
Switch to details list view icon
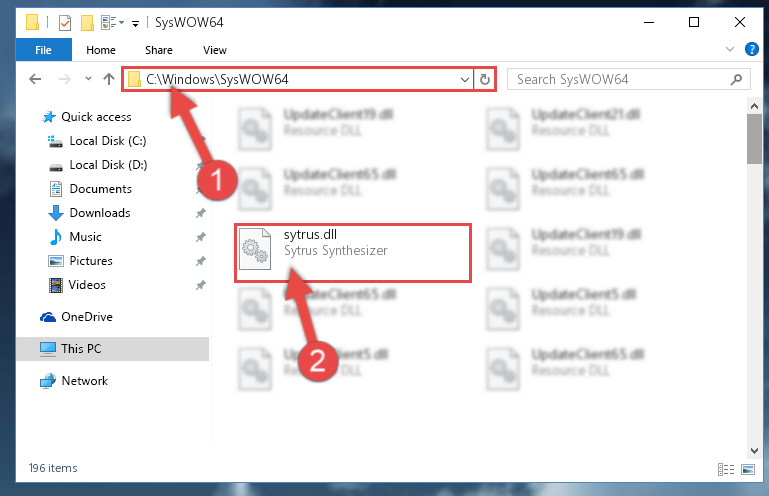(726, 470)
